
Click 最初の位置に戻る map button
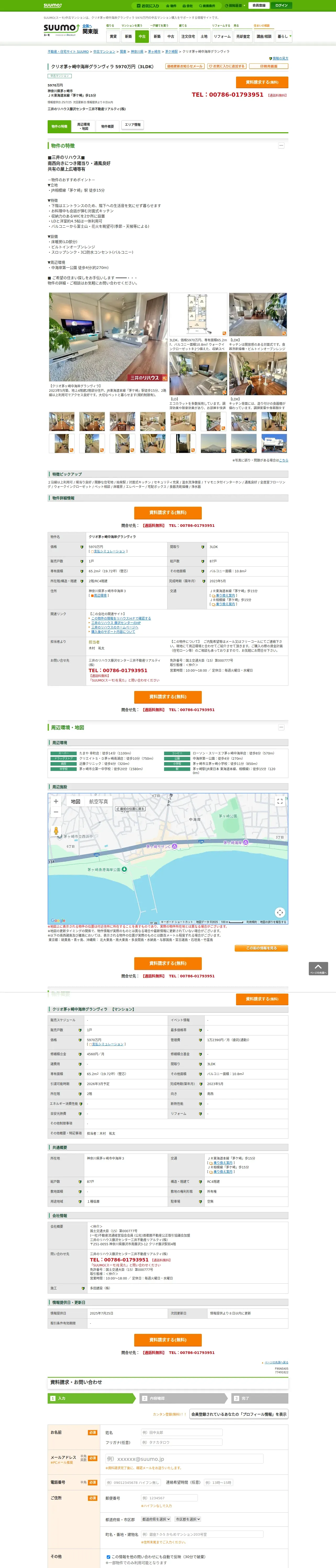pyautogui.click(x=131, y=808)
